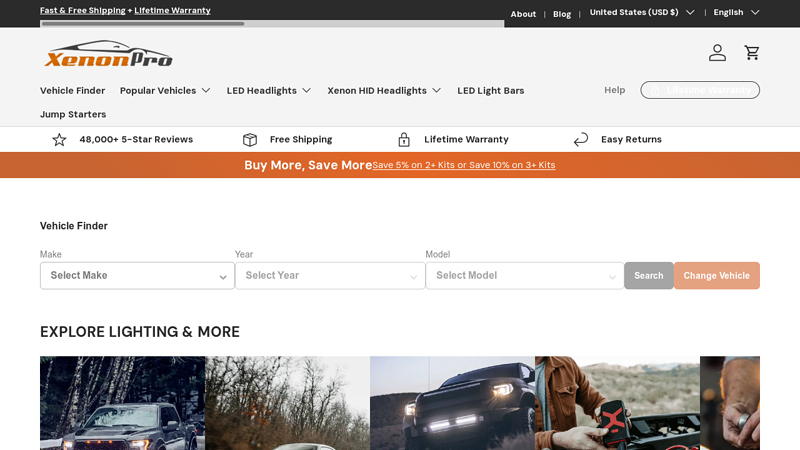
Task: Expand the English language selector
Action: pyautogui.click(x=736, y=13)
